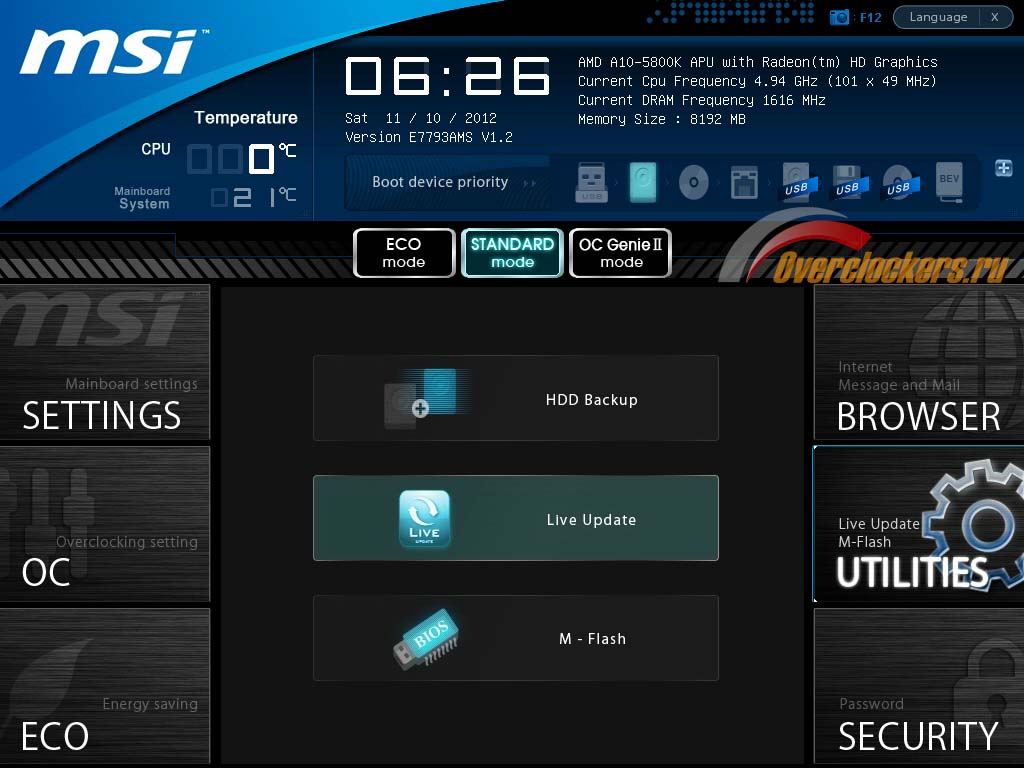Viewport: 1024px width, 768px height.
Task: Select the USB key boot device icon
Action: pos(592,182)
